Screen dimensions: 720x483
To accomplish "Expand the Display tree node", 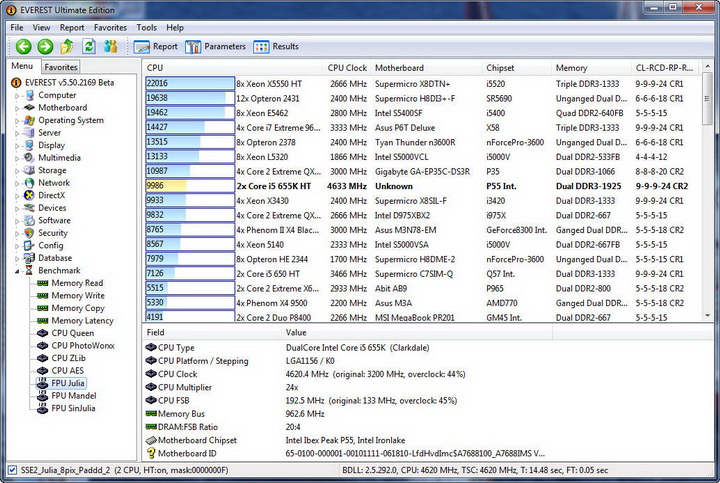I will [17, 146].
